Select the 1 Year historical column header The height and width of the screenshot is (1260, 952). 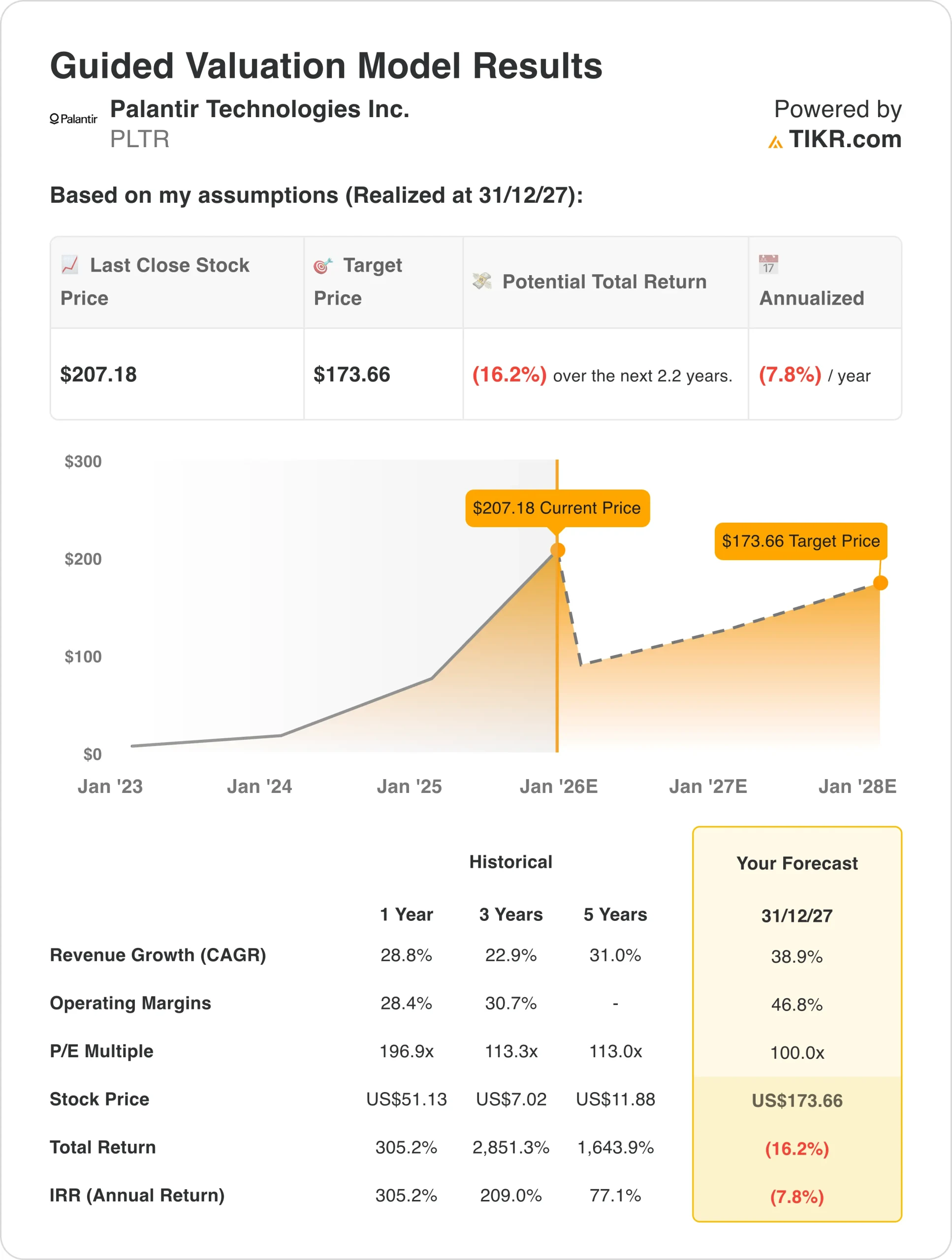pyautogui.click(x=406, y=914)
